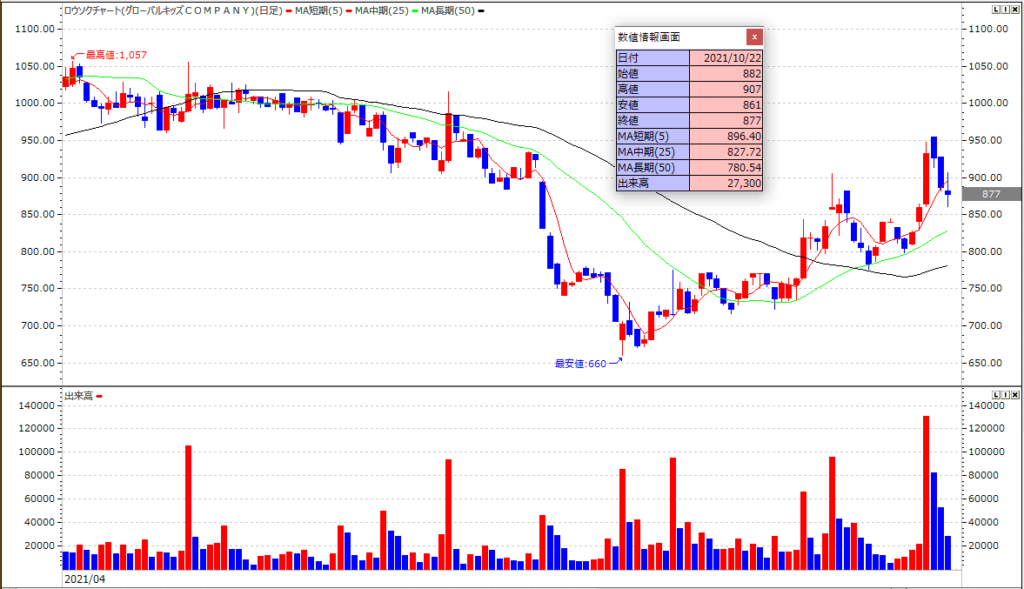The width and height of the screenshot is (1024, 589).
Task: Click the I button on price chart
Action: pyautogui.click(x=1006, y=9)
